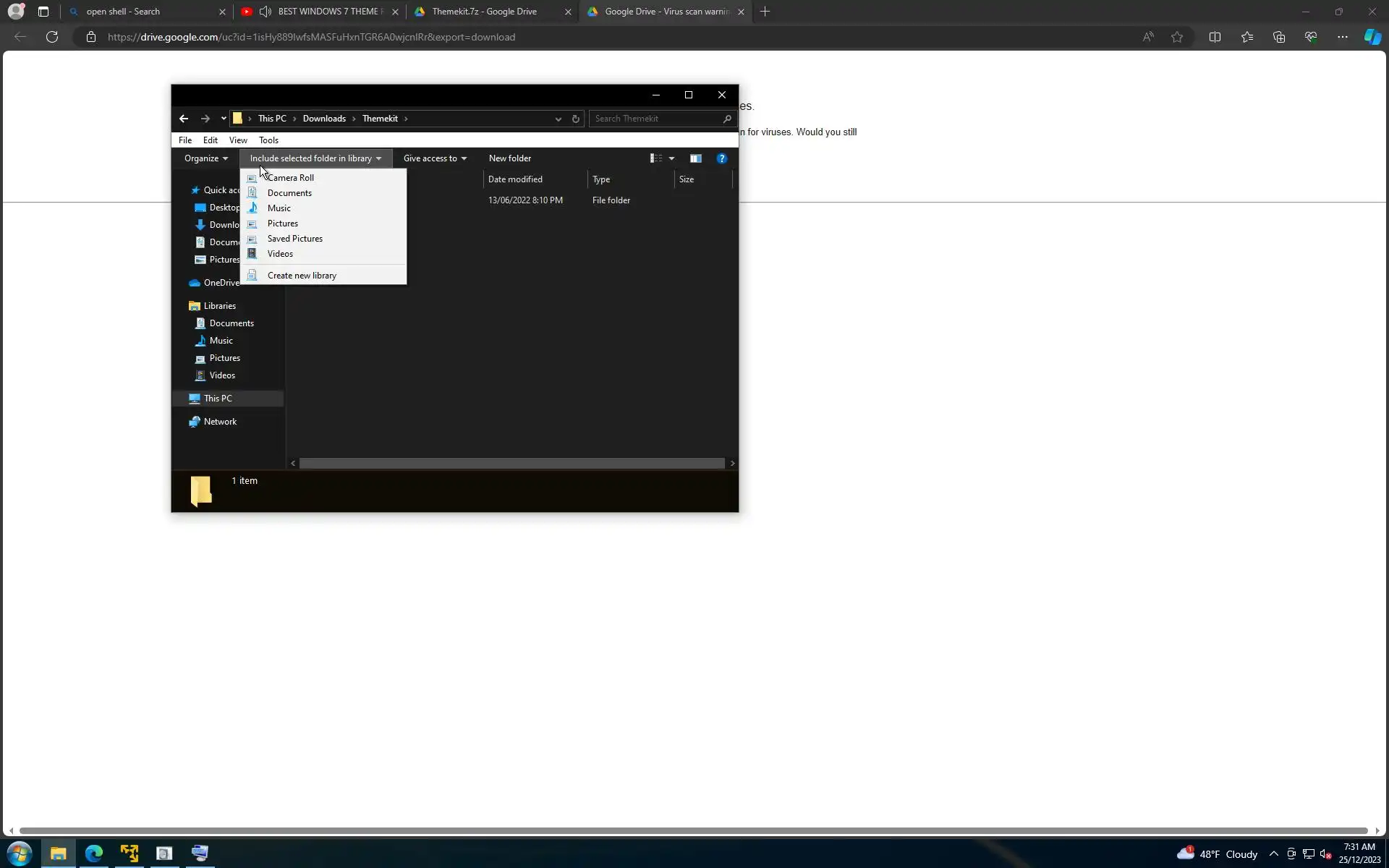This screenshot has width=1389, height=868.
Task: Click the Search Themekit input field
Action: [x=655, y=119]
